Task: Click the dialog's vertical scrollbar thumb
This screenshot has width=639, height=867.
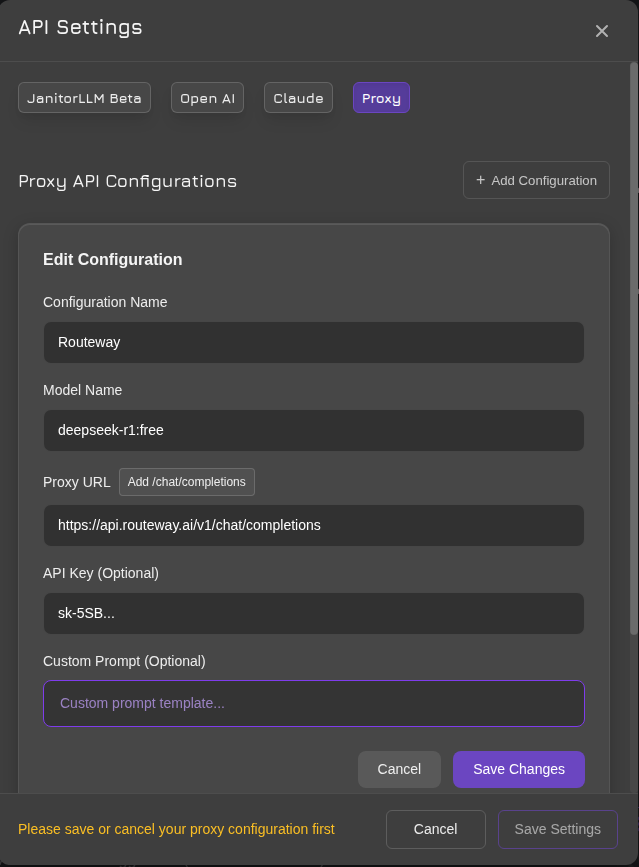Action: tap(633, 350)
